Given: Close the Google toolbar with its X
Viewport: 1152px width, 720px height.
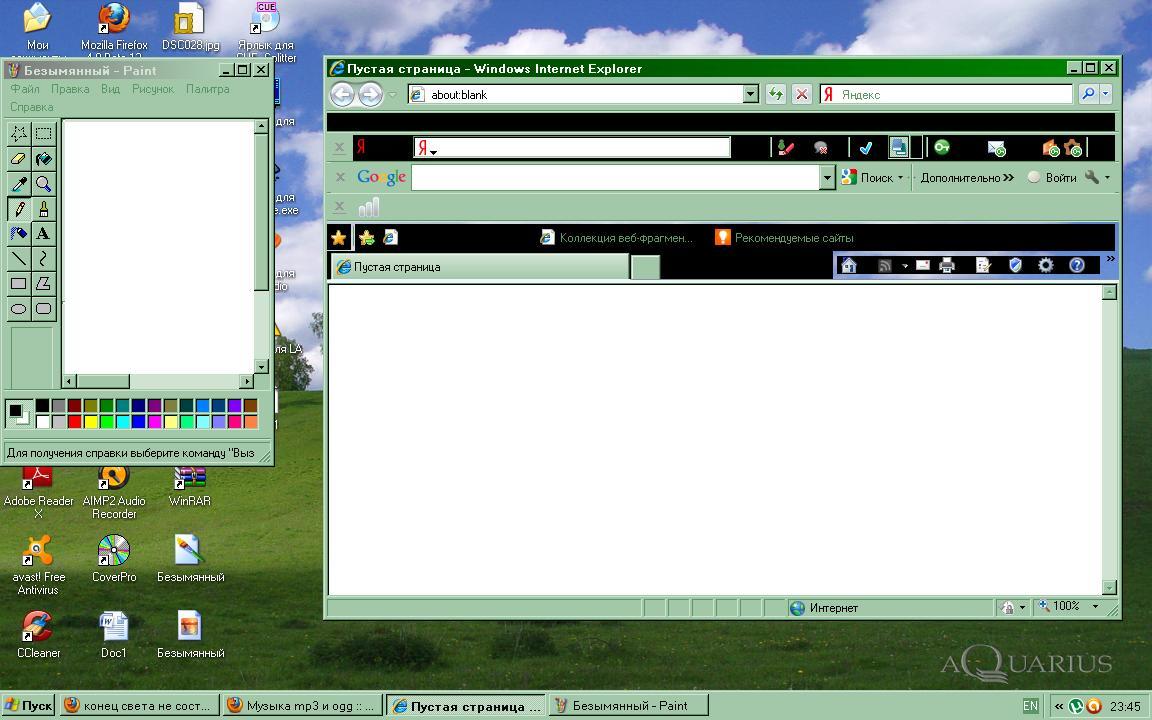Looking at the screenshot, I should coord(340,177).
